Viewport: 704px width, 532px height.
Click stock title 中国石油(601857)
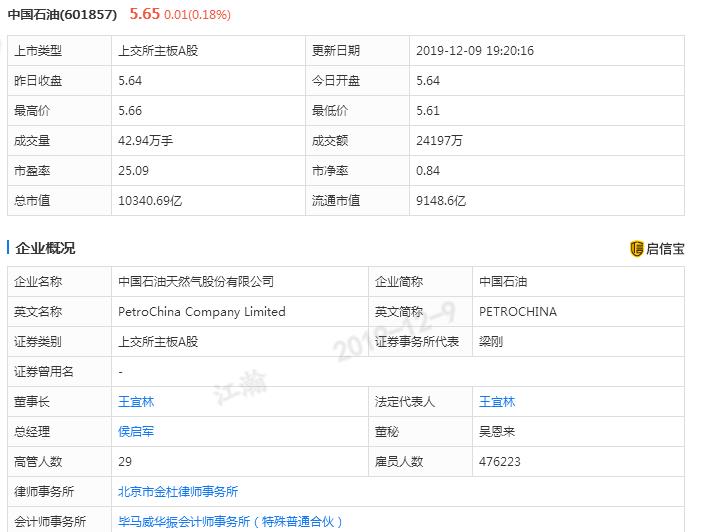[62, 14]
